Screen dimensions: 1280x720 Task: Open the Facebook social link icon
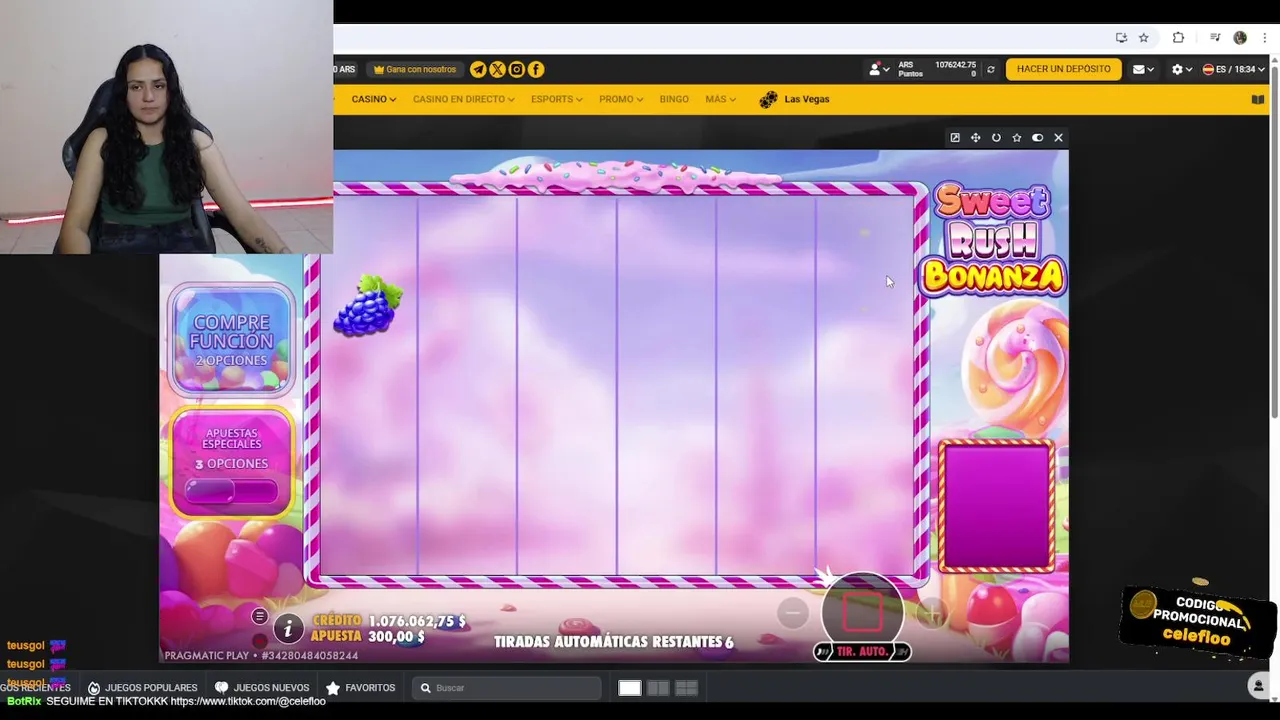[536, 69]
